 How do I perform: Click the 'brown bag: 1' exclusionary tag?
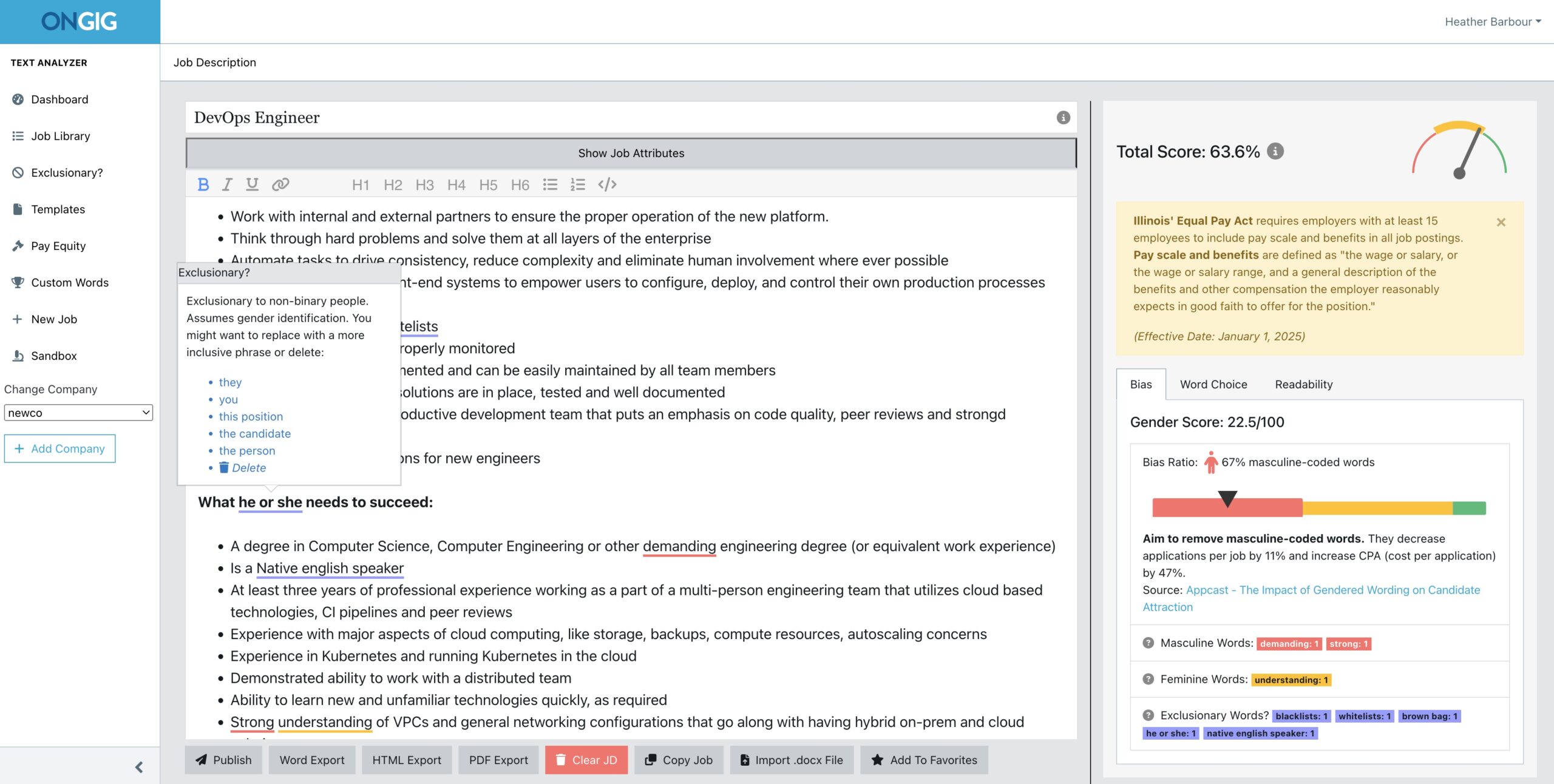[1429, 717]
